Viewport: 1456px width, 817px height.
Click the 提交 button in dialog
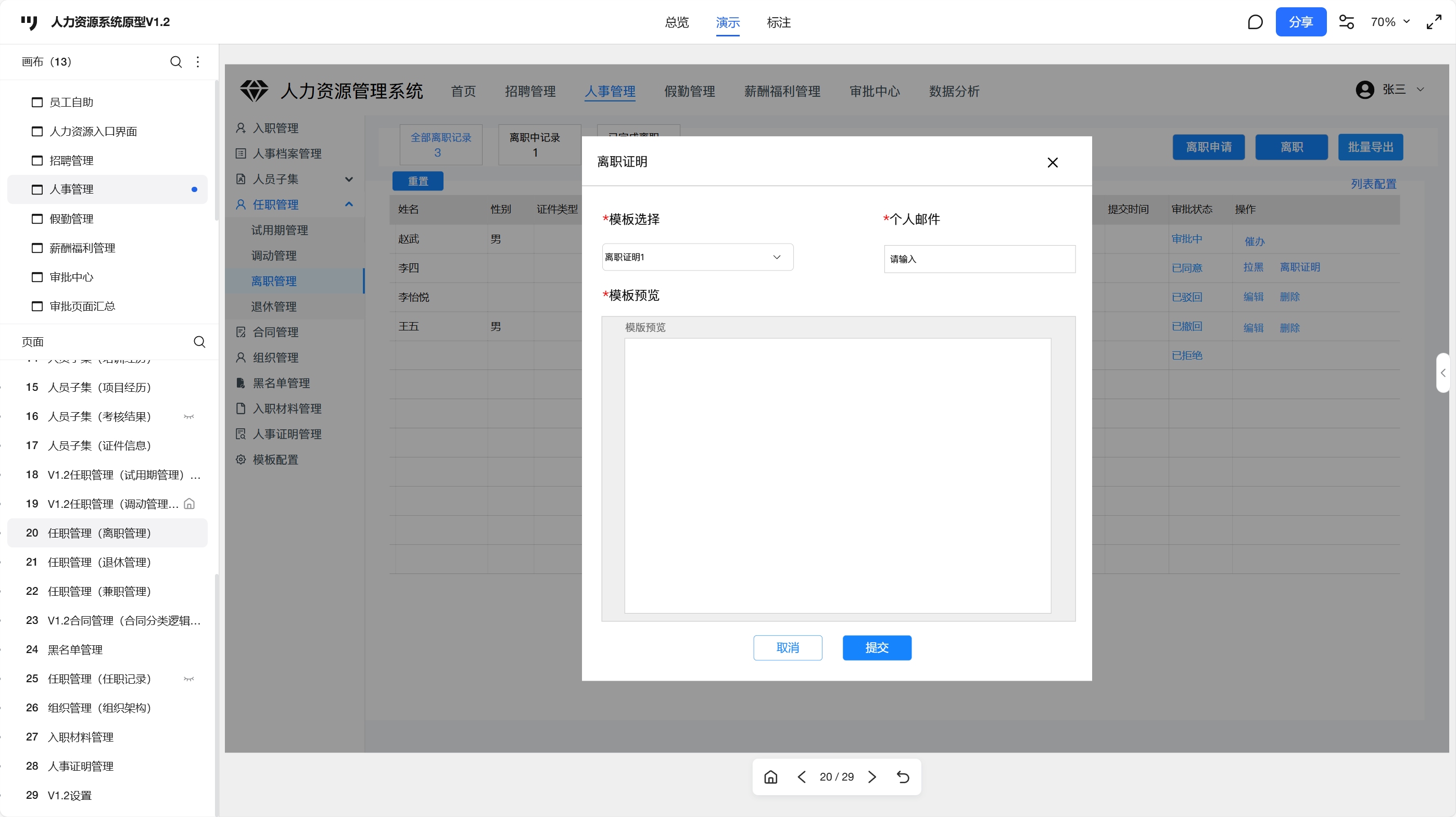[877, 647]
